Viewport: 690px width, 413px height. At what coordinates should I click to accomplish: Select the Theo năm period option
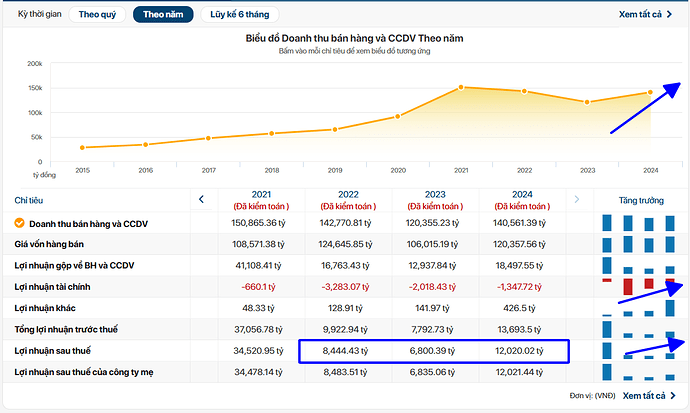pyautogui.click(x=163, y=15)
